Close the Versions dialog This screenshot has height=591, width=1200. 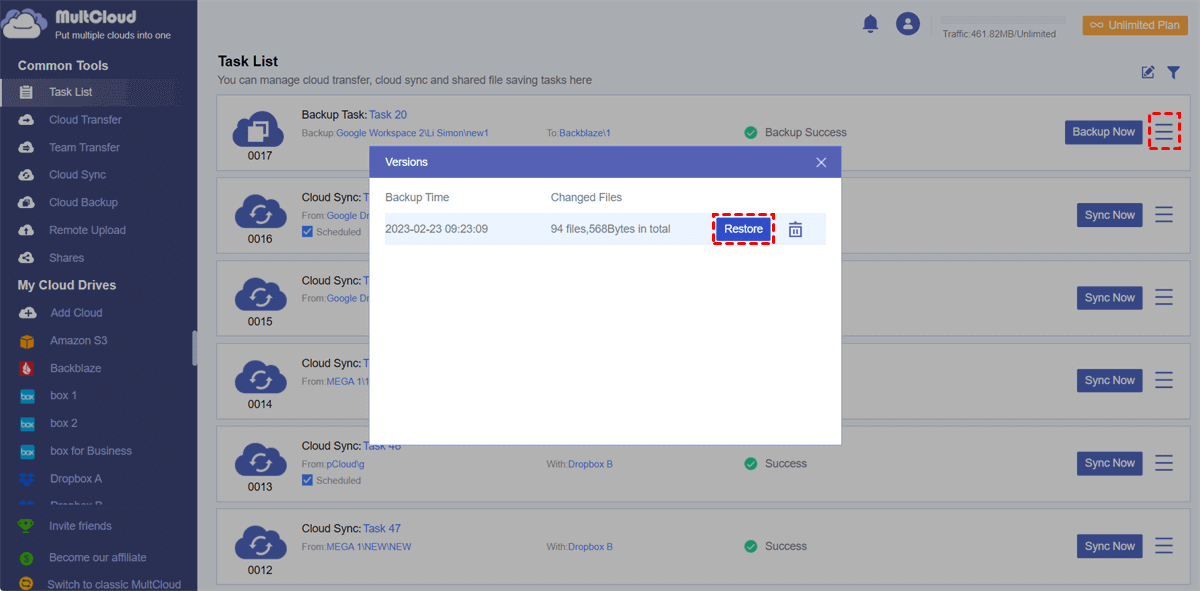click(821, 162)
